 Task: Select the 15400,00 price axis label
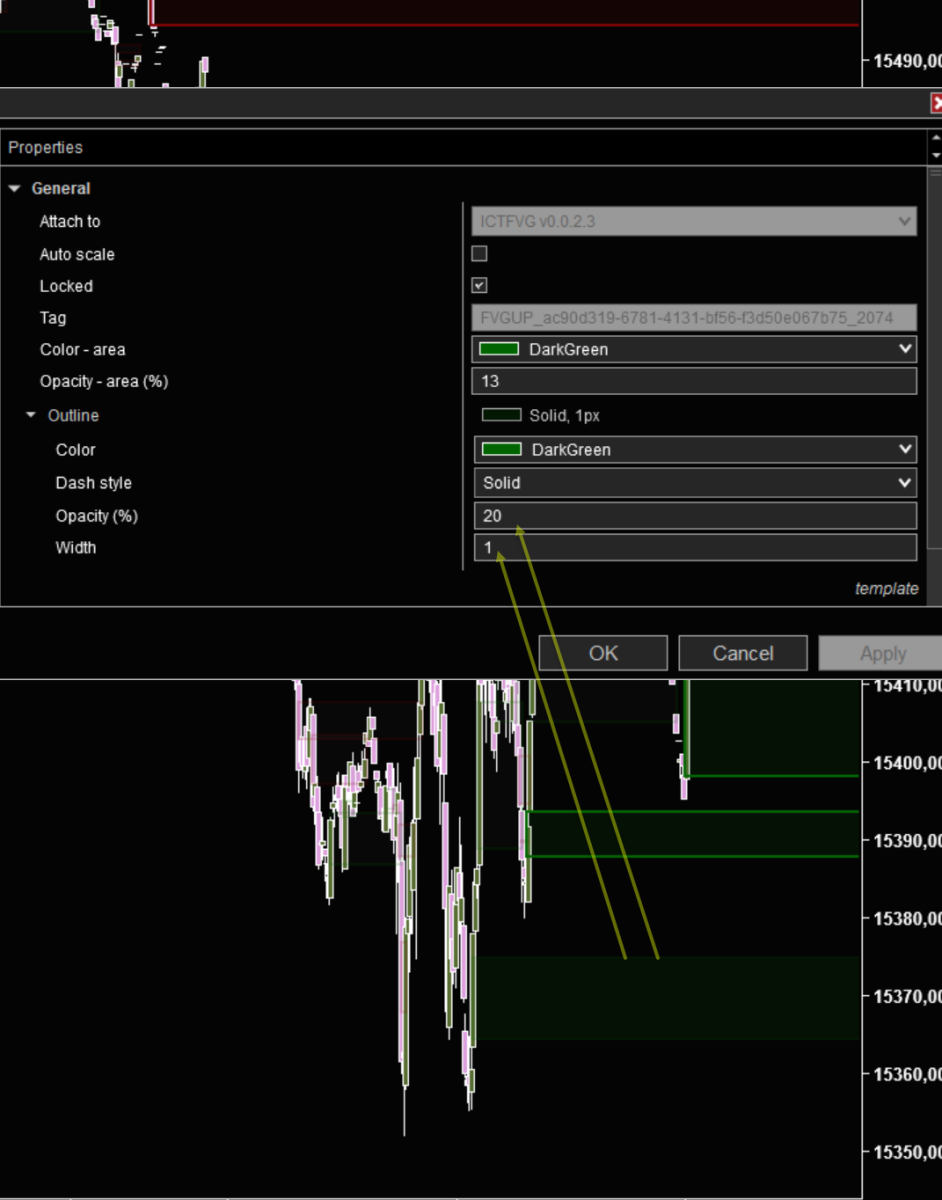point(907,763)
